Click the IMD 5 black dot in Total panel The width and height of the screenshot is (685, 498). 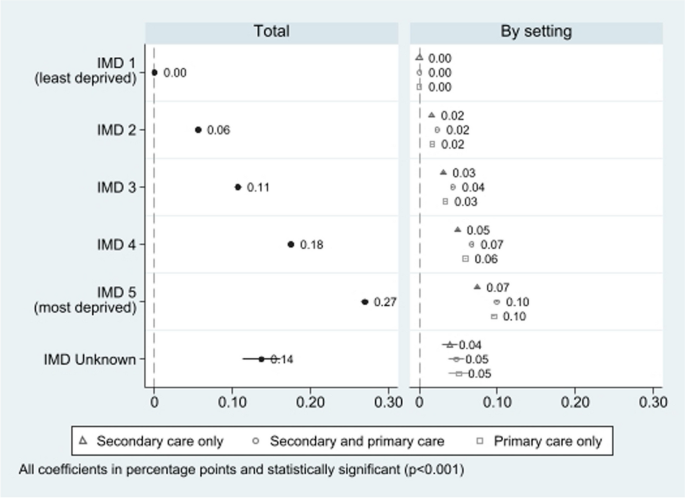[x=365, y=301]
